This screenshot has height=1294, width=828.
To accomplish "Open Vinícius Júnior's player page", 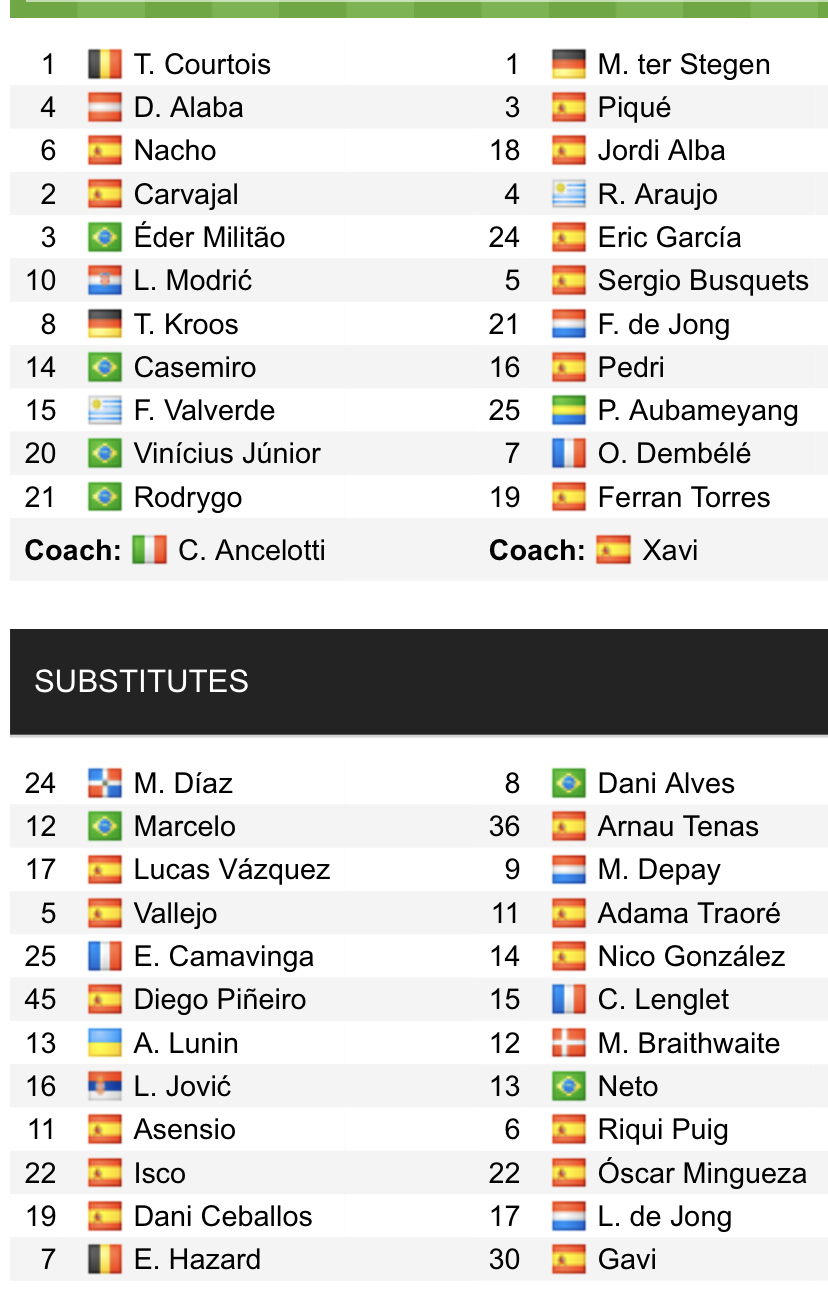I will tap(227, 453).
